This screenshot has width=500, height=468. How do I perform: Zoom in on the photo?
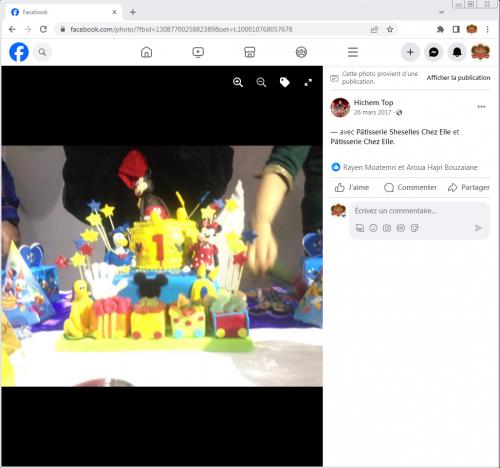click(238, 82)
